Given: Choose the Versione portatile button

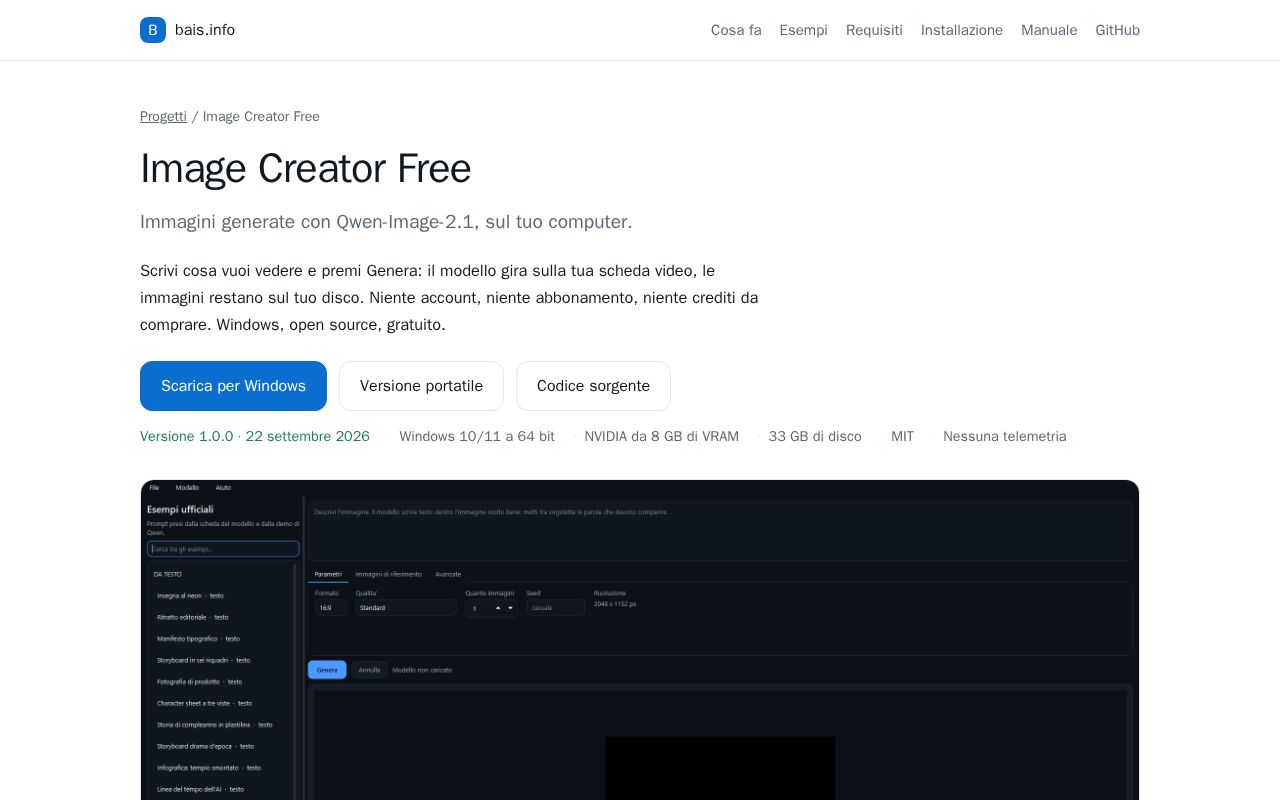Looking at the screenshot, I should point(421,386).
